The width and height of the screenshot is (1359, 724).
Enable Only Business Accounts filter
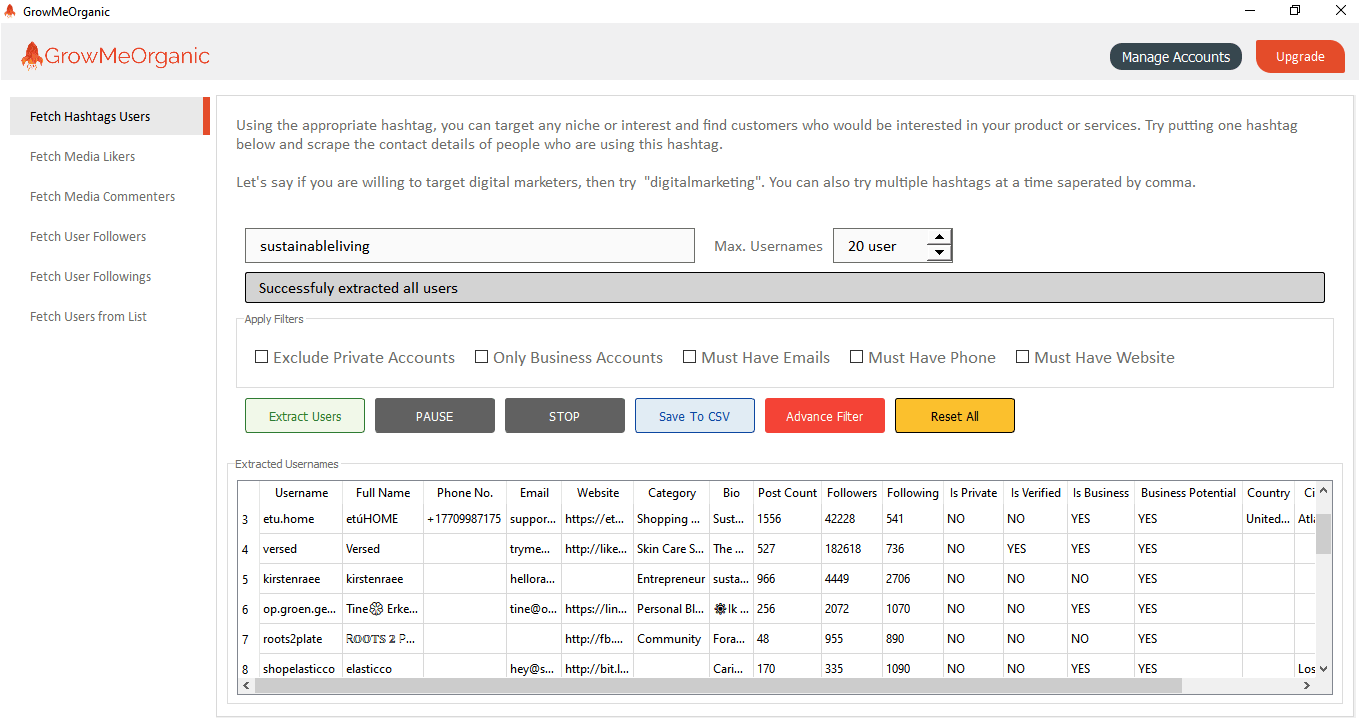[482, 357]
